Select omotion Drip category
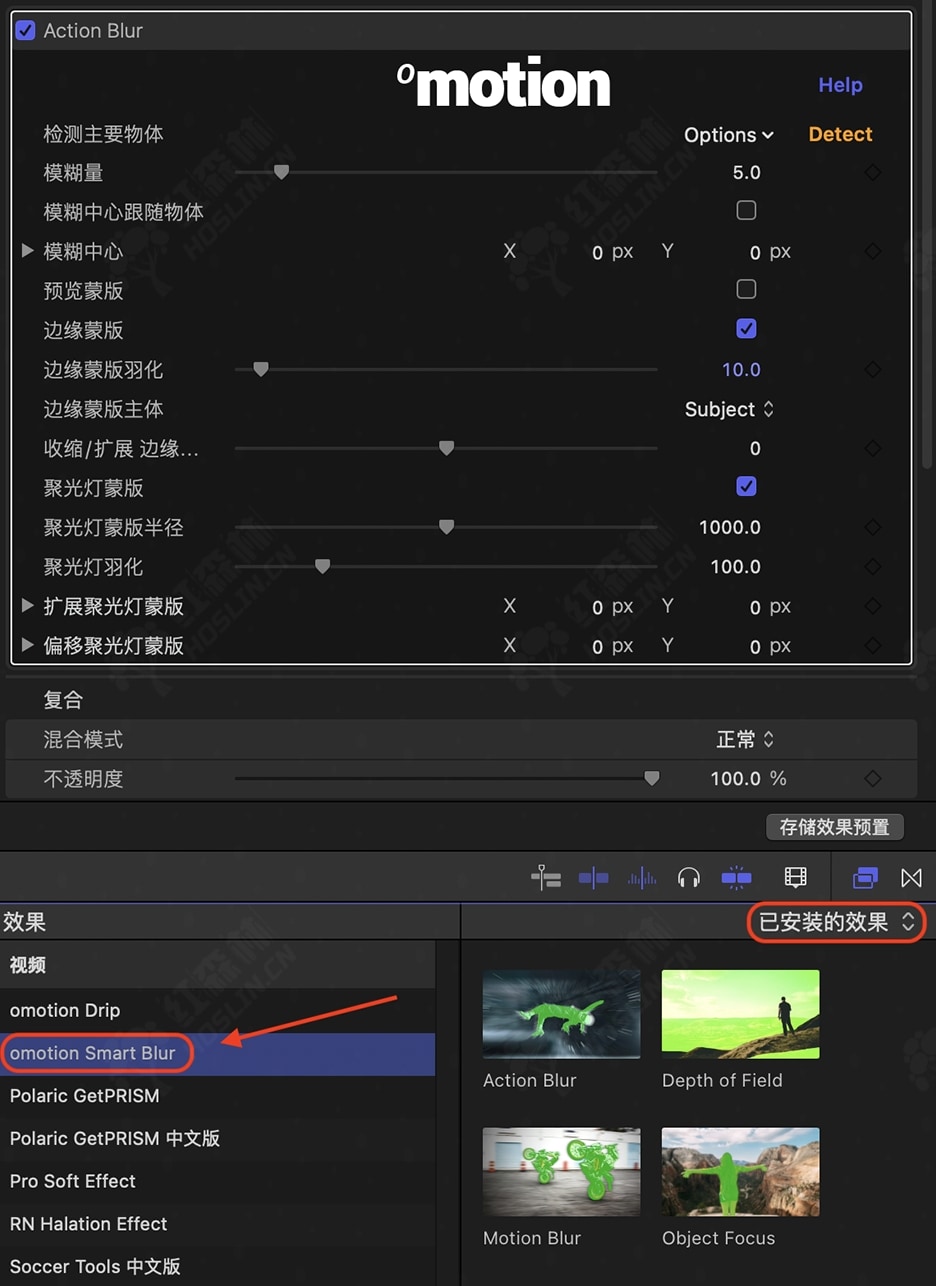This screenshot has width=936, height=1286. [x=217, y=1011]
